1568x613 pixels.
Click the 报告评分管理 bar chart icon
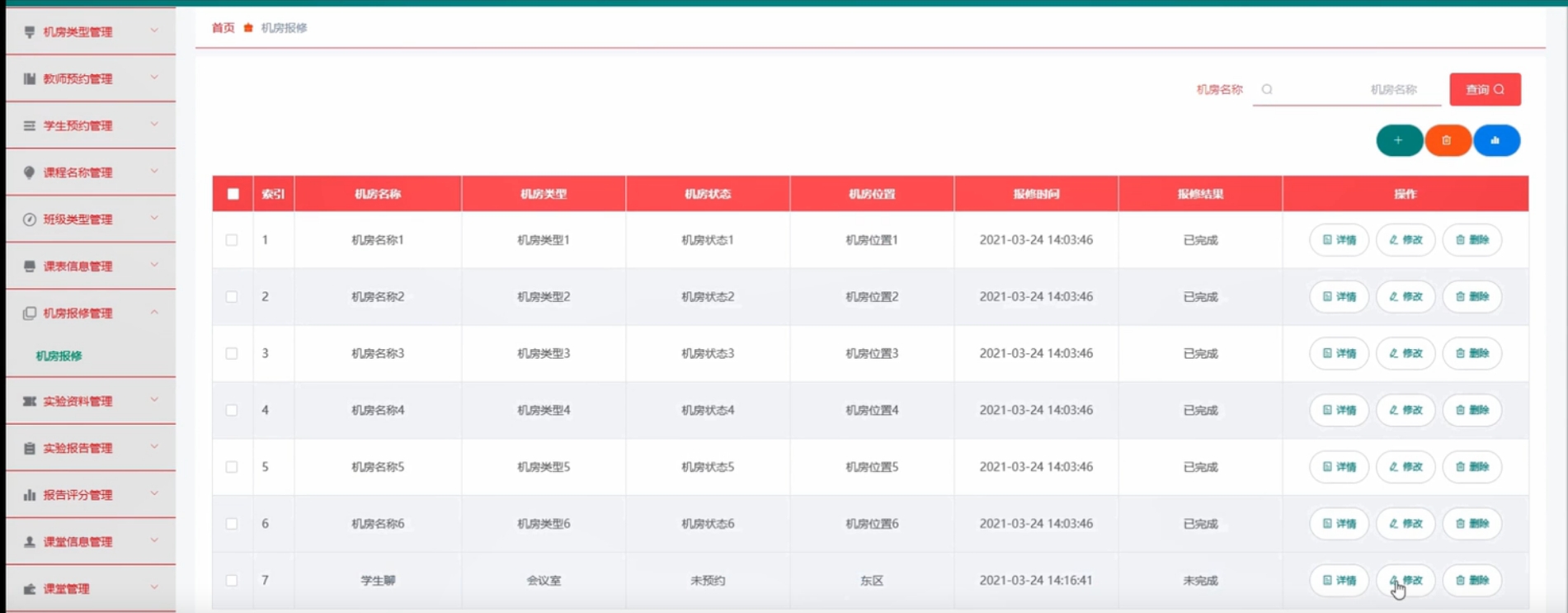[x=30, y=495]
